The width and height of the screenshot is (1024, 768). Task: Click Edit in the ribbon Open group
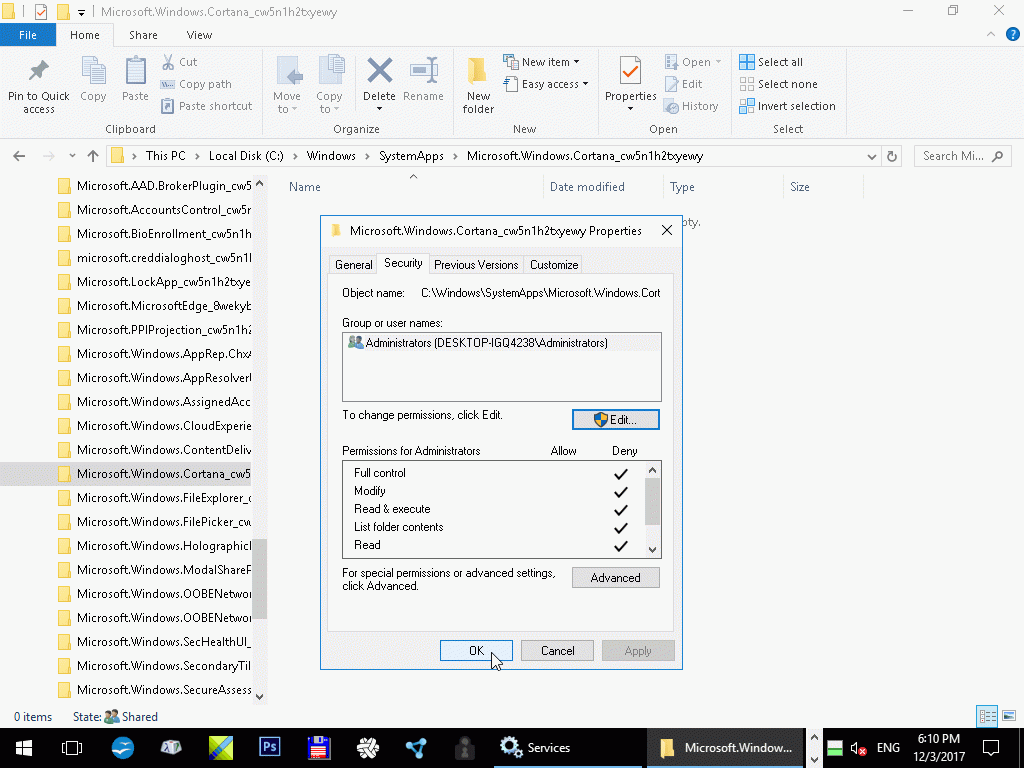tap(683, 84)
